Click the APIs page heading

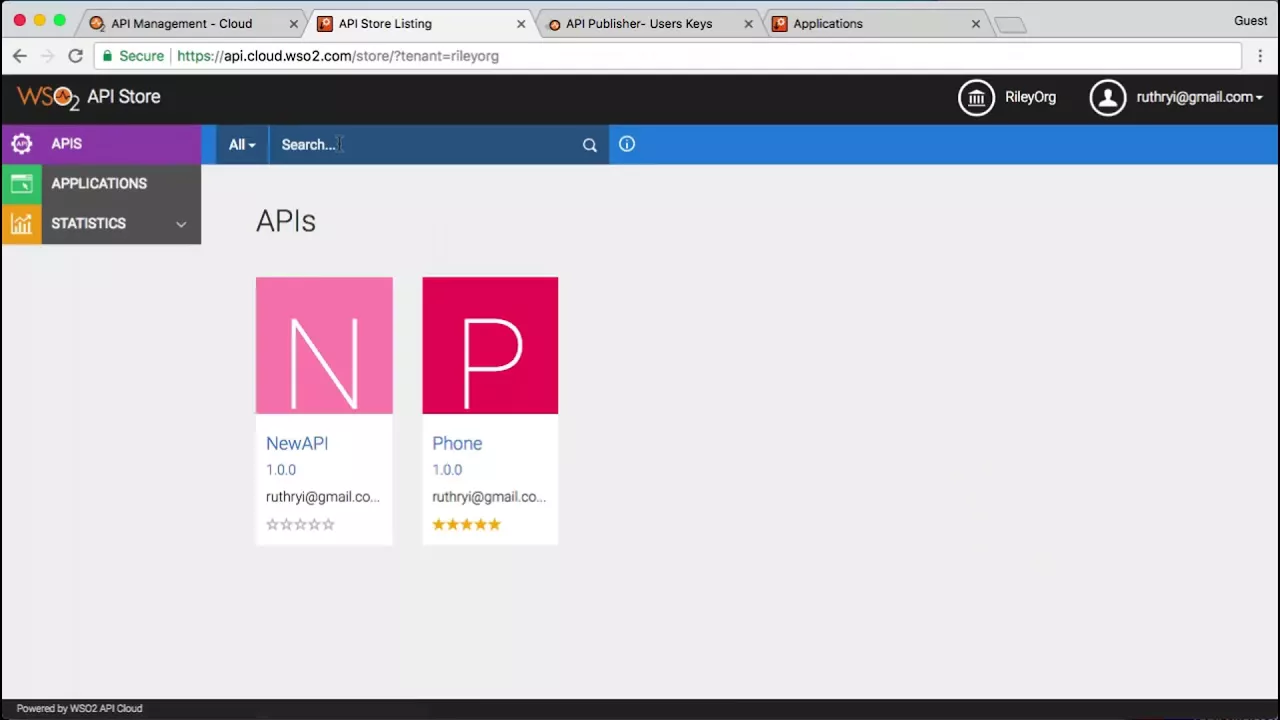point(286,221)
